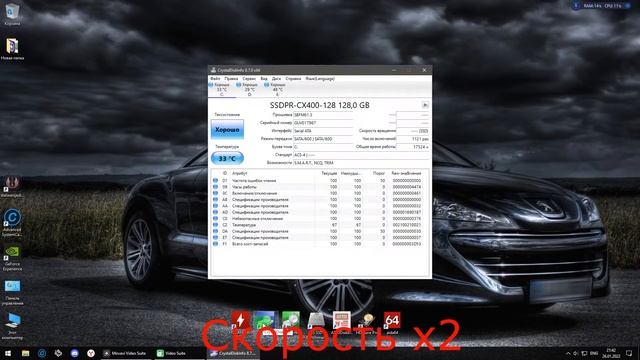Open the aida64 desktop shortcut
The image size is (640, 360).
[x=392, y=322]
